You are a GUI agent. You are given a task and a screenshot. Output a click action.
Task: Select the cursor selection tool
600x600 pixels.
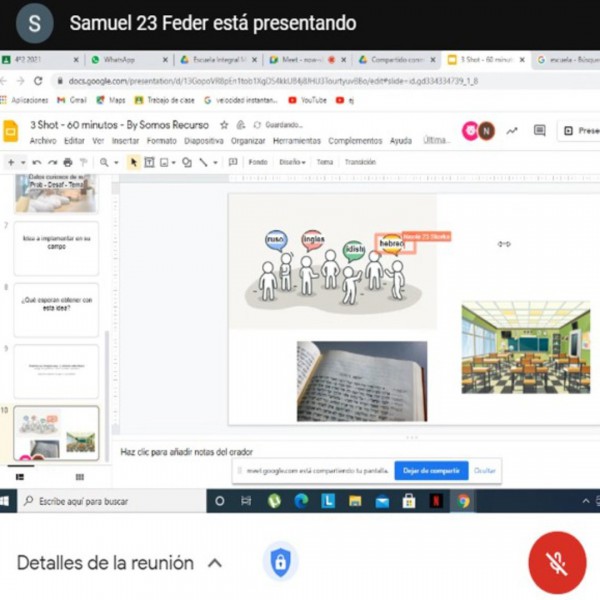tap(134, 162)
